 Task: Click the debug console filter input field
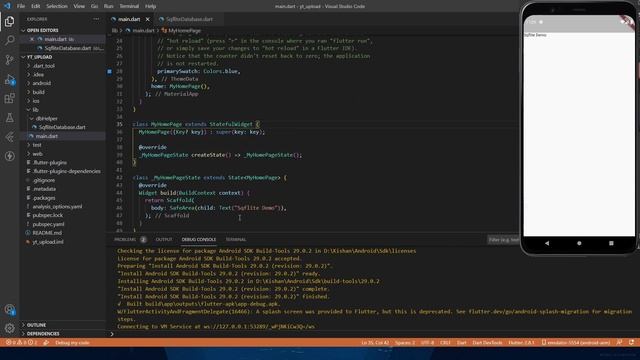[504, 240]
